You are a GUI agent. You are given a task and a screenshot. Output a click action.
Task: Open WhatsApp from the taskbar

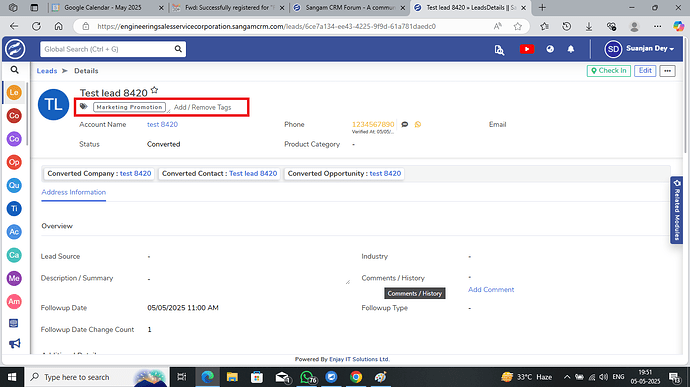[307, 377]
